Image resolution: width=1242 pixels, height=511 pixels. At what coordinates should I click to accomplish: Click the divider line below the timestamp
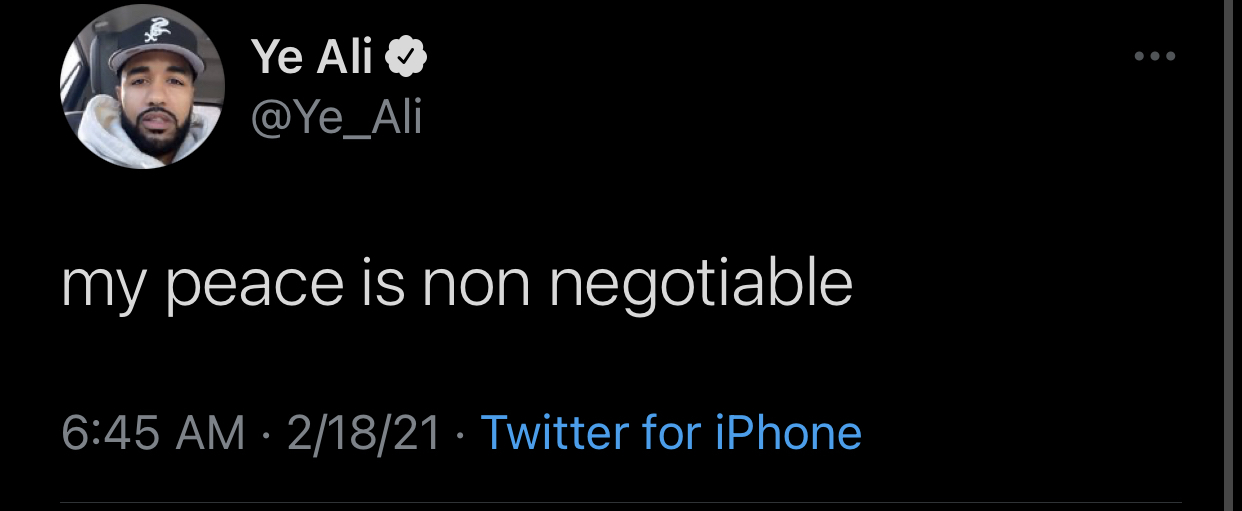[x=620, y=502]
